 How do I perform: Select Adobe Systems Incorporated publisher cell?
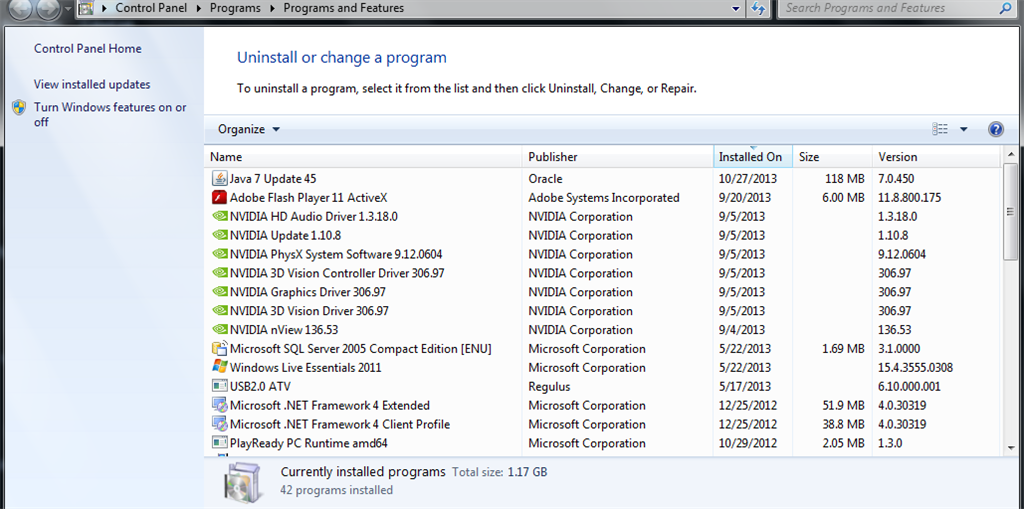coord(603,197)
